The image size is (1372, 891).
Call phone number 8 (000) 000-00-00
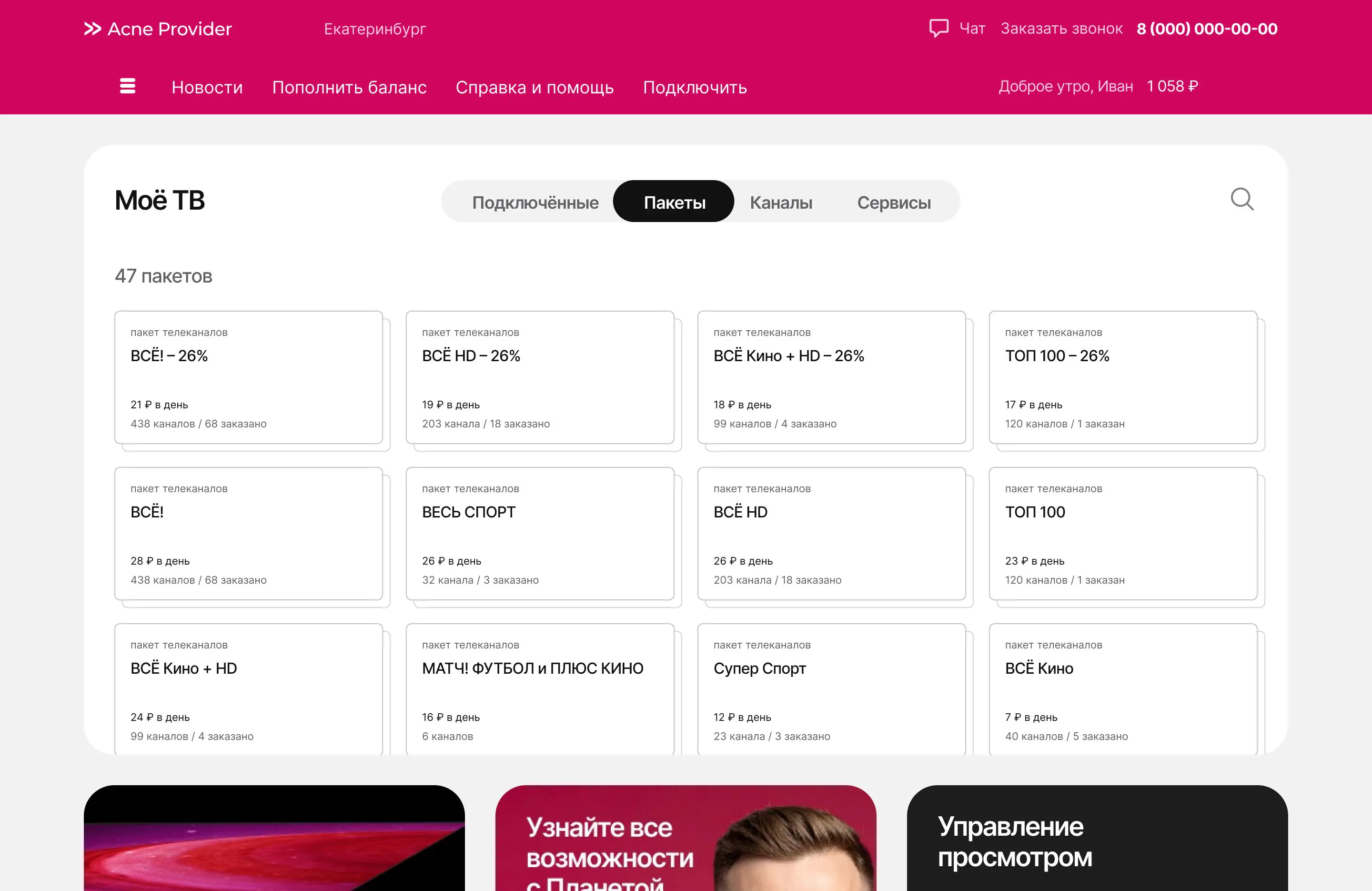click(1207, 29)
